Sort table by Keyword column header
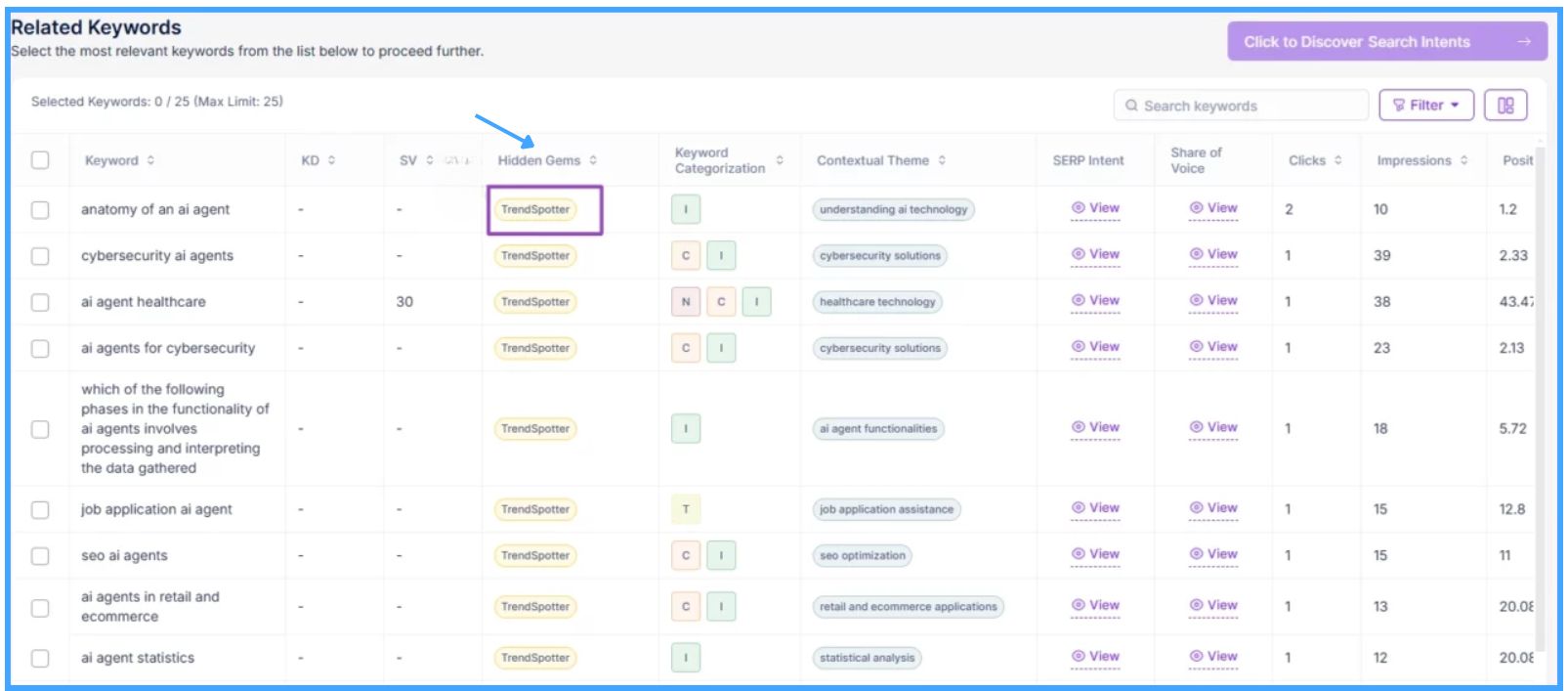The height and width of the screenshot is (691, 1568). [119, 160]
